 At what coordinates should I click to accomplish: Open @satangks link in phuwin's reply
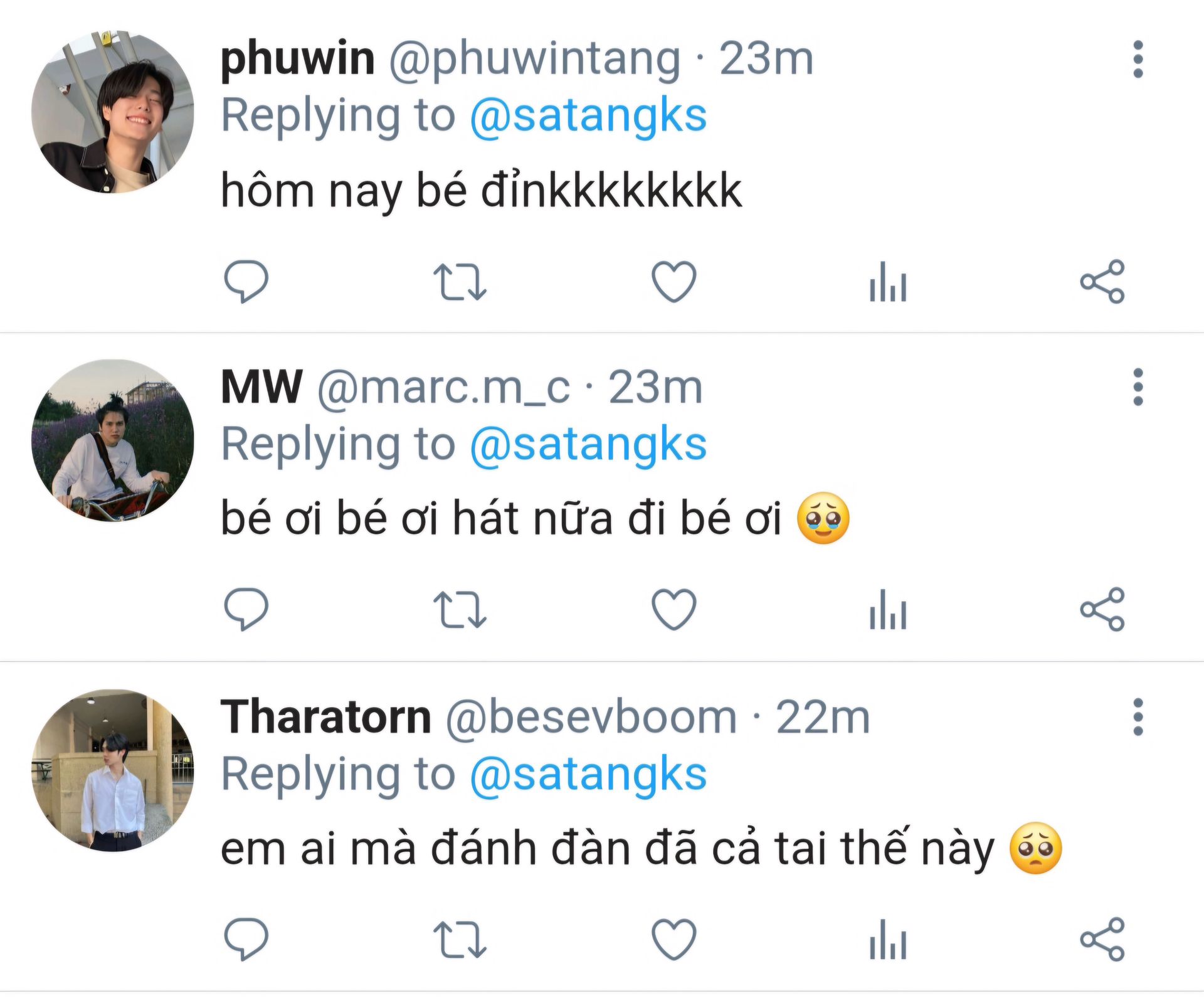588,116
